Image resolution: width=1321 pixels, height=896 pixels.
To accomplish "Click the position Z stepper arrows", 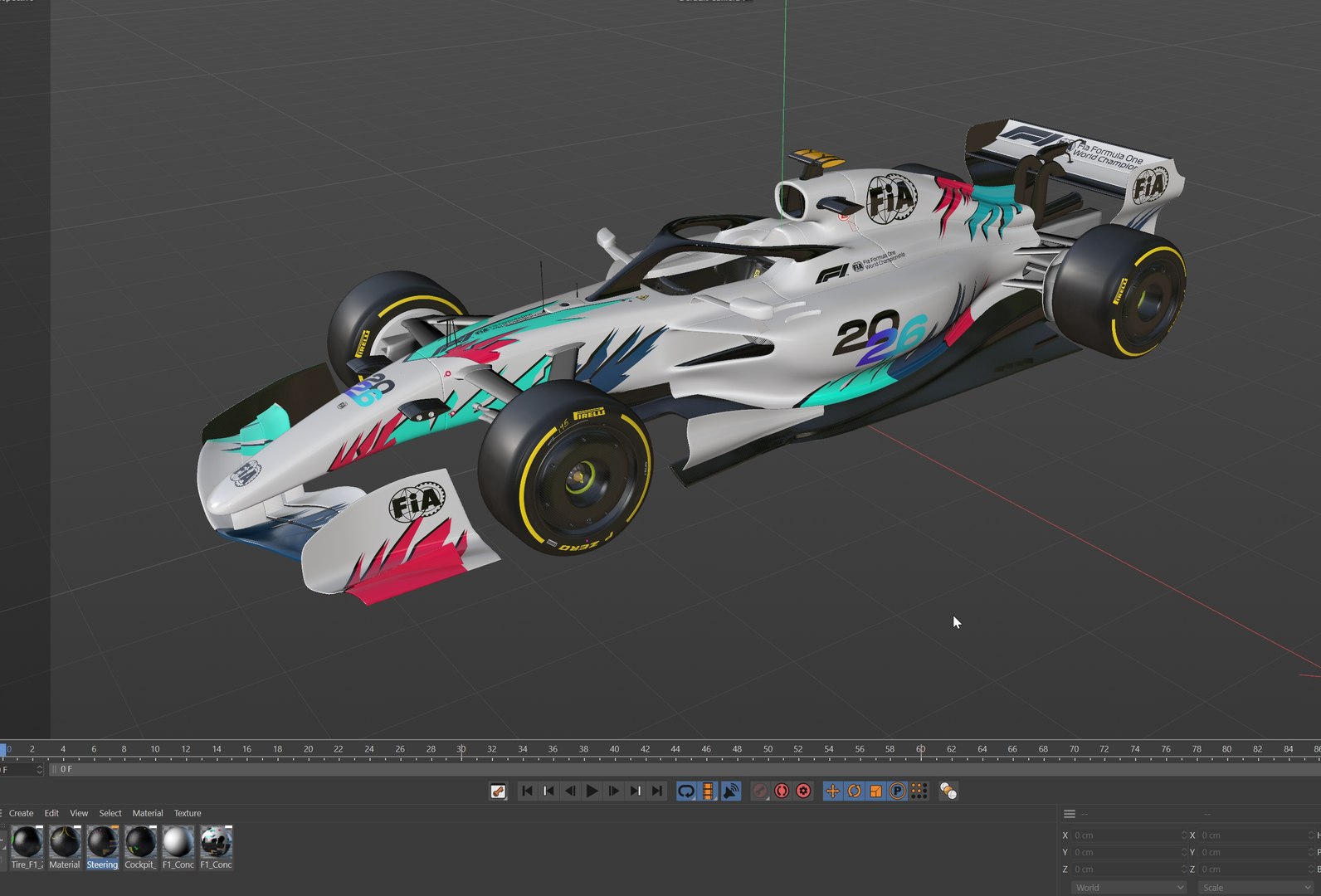I will [1184, 869].
